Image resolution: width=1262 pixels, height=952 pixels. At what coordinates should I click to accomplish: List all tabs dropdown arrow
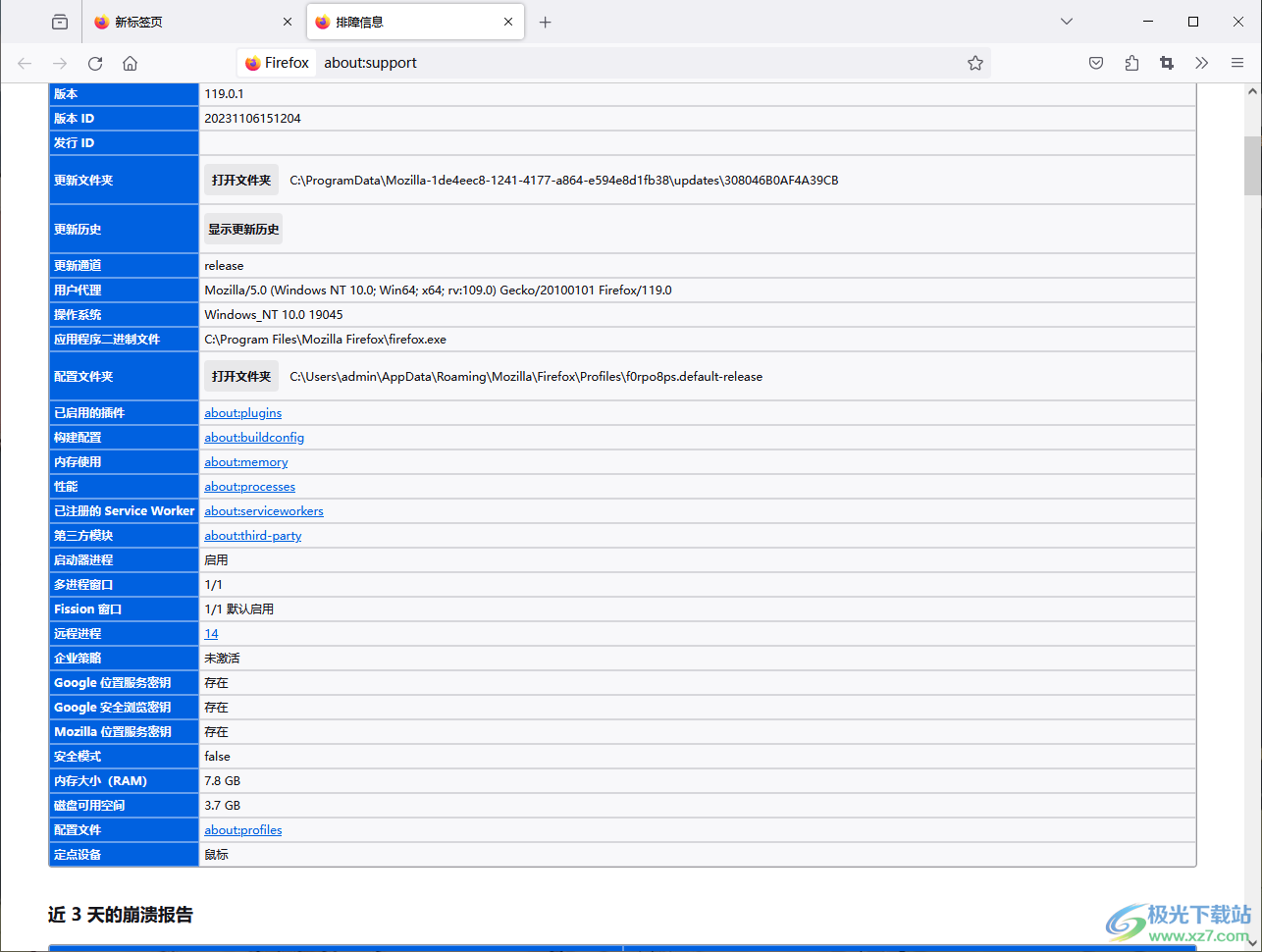pos(1067,22)
